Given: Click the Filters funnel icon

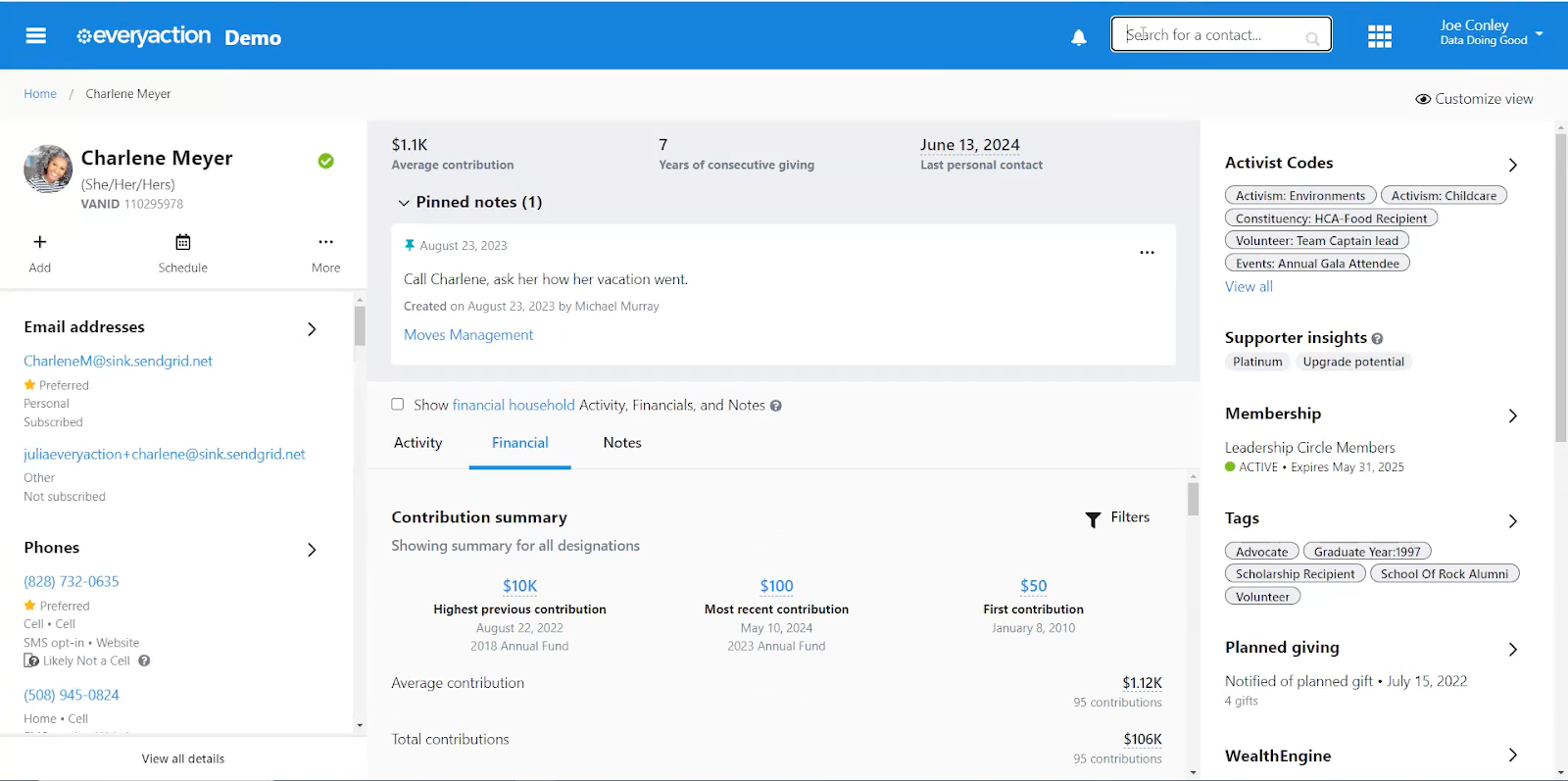Looking at the screenshot, I should click(x=1093, y=519).
